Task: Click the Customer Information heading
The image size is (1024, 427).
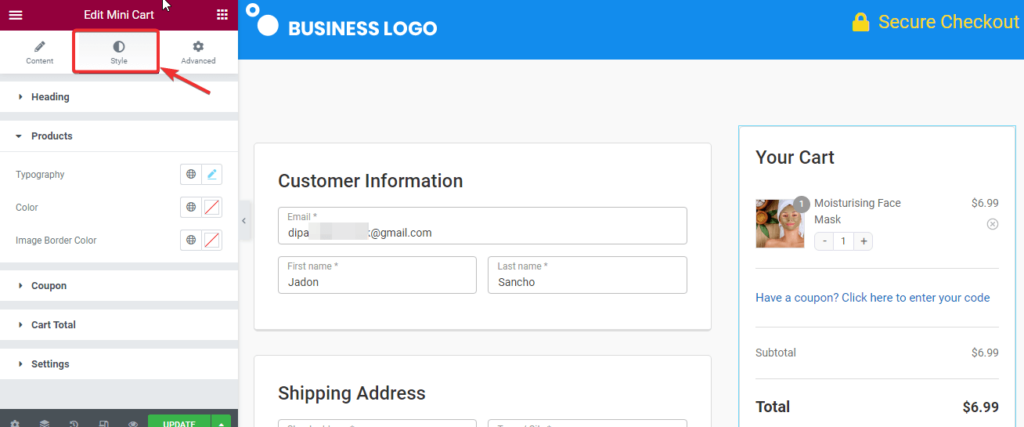Action: coord(370,181)
